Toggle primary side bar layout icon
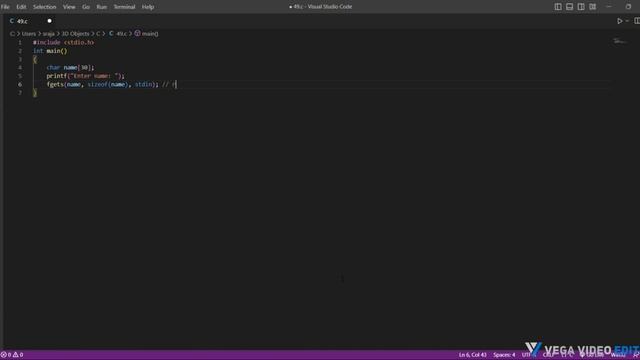This screenshot has height=360, width=640. pyautogui.click(x=558, y=7)
